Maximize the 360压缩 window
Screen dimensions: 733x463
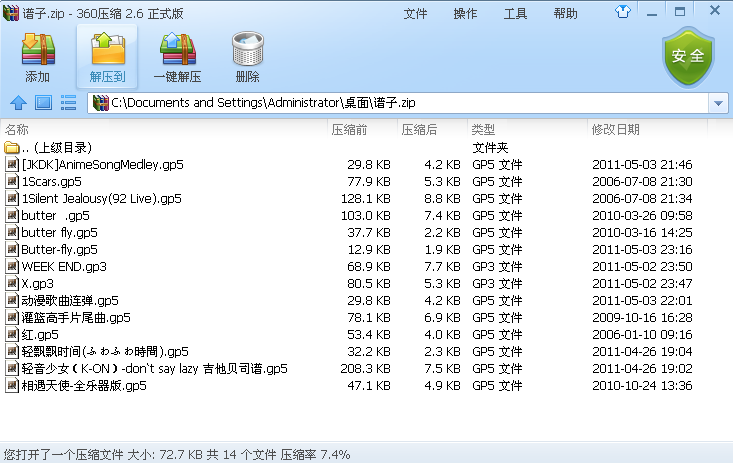pos(680,12)
